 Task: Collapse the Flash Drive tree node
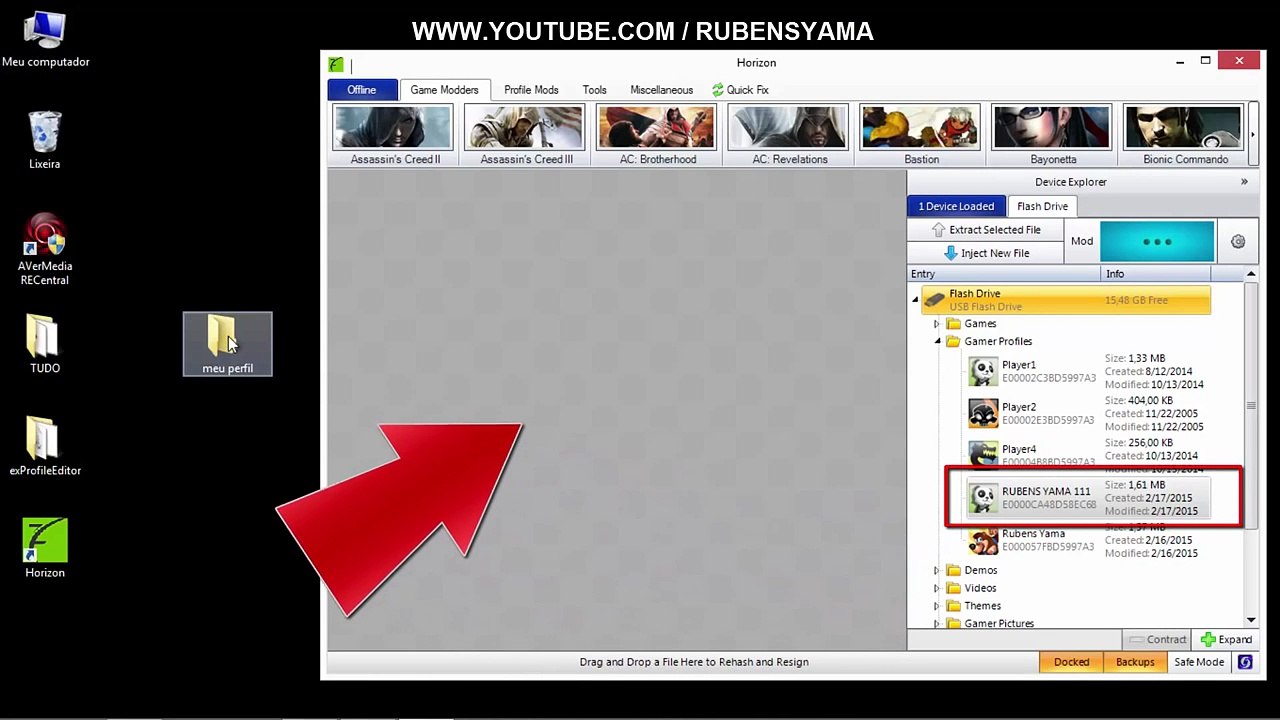click(x=915, y=300)
